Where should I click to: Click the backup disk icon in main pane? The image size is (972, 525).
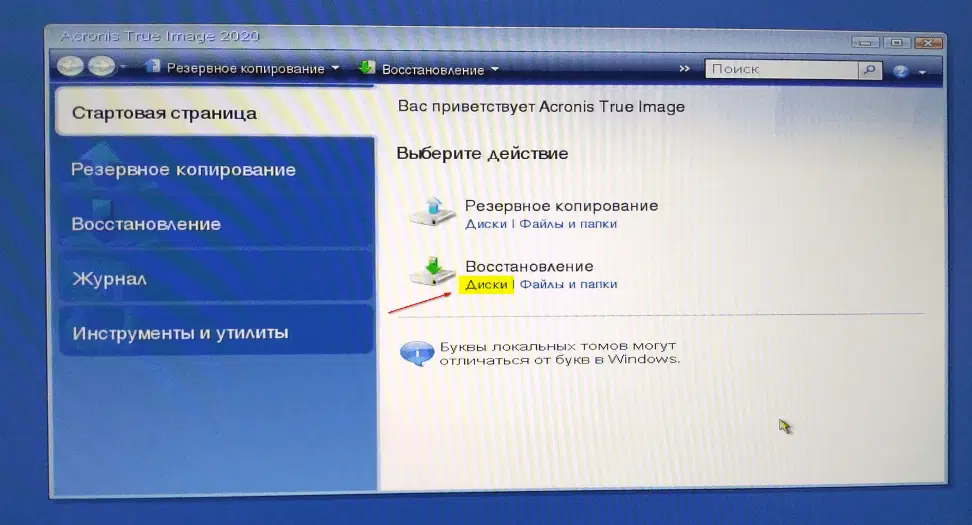tap(431, 212)
